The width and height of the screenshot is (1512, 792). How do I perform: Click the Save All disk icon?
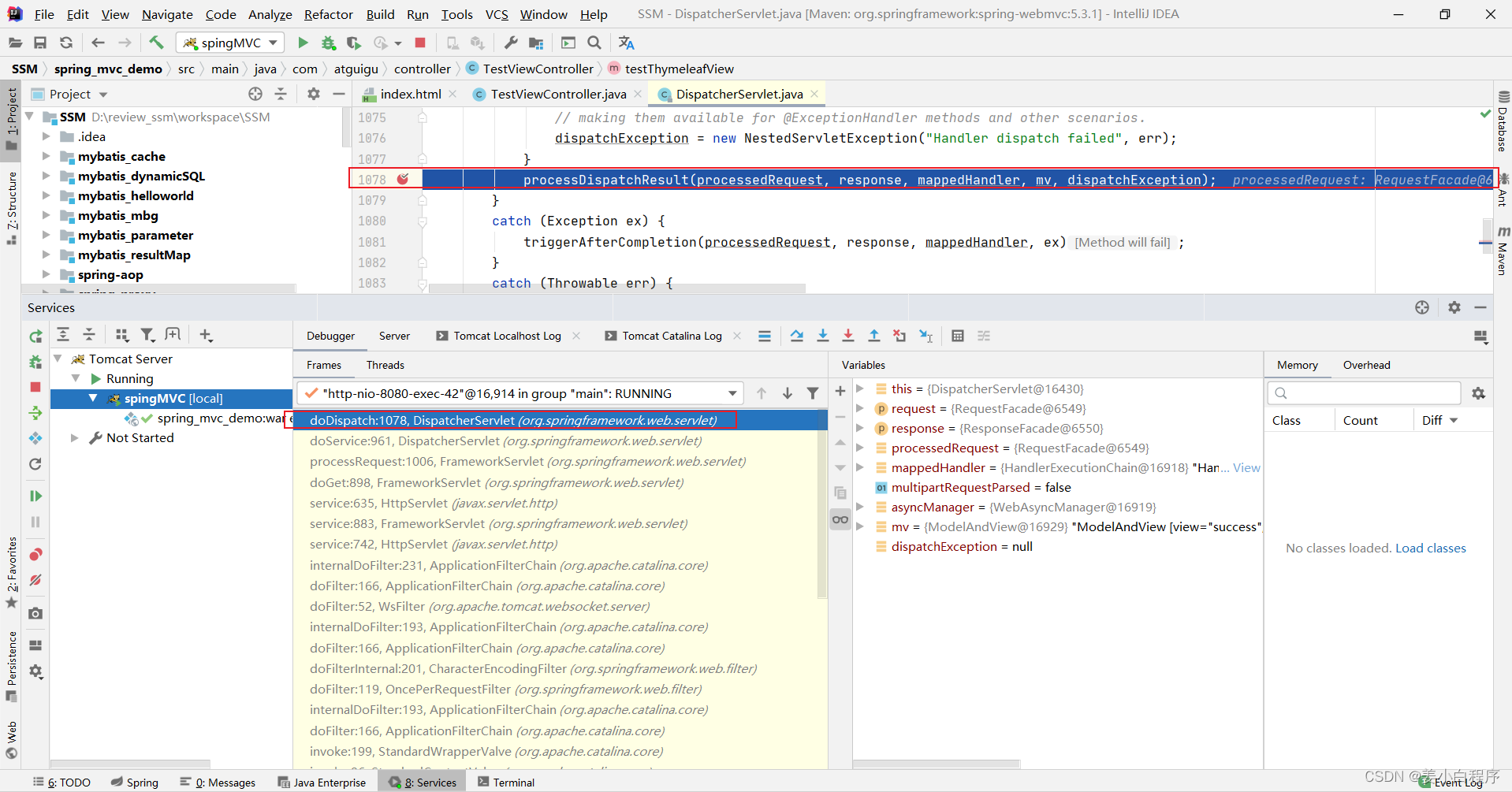(40, 43)
